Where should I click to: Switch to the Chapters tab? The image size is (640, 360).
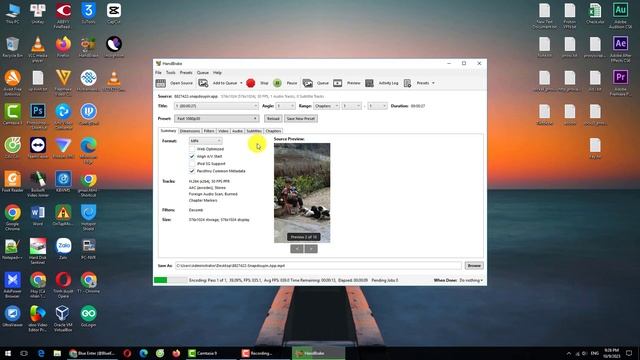click(273, 131)
